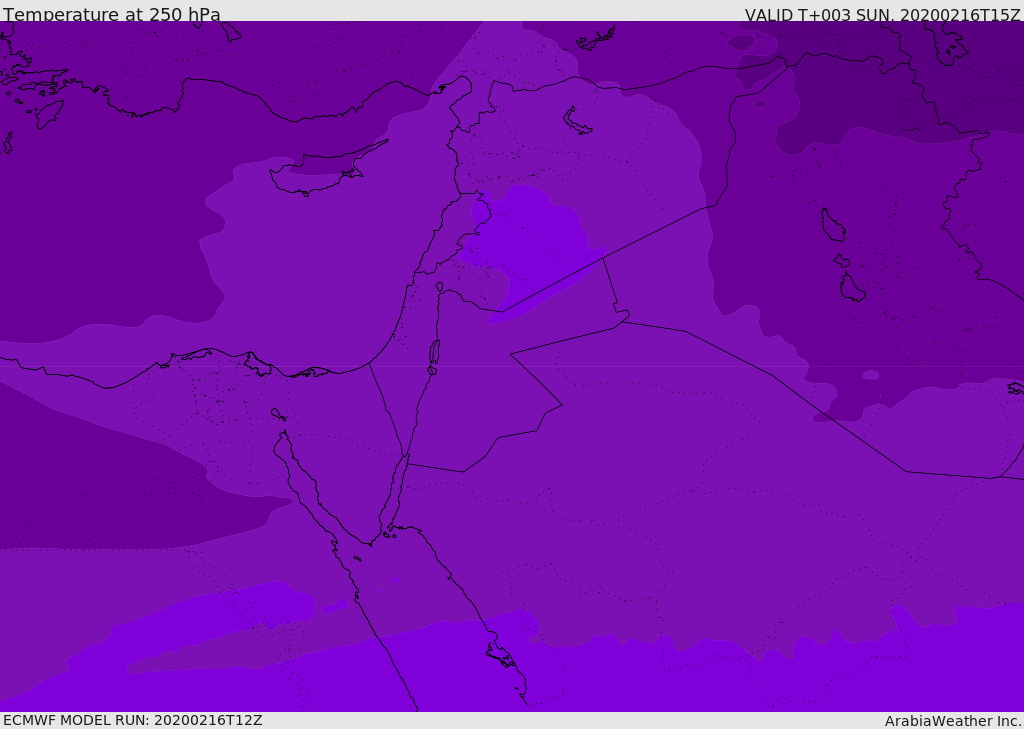Viewport: 1024px width, 729px height.
Task: Click the 'Temperature at 250 hPa' title text
Action: 112,14
